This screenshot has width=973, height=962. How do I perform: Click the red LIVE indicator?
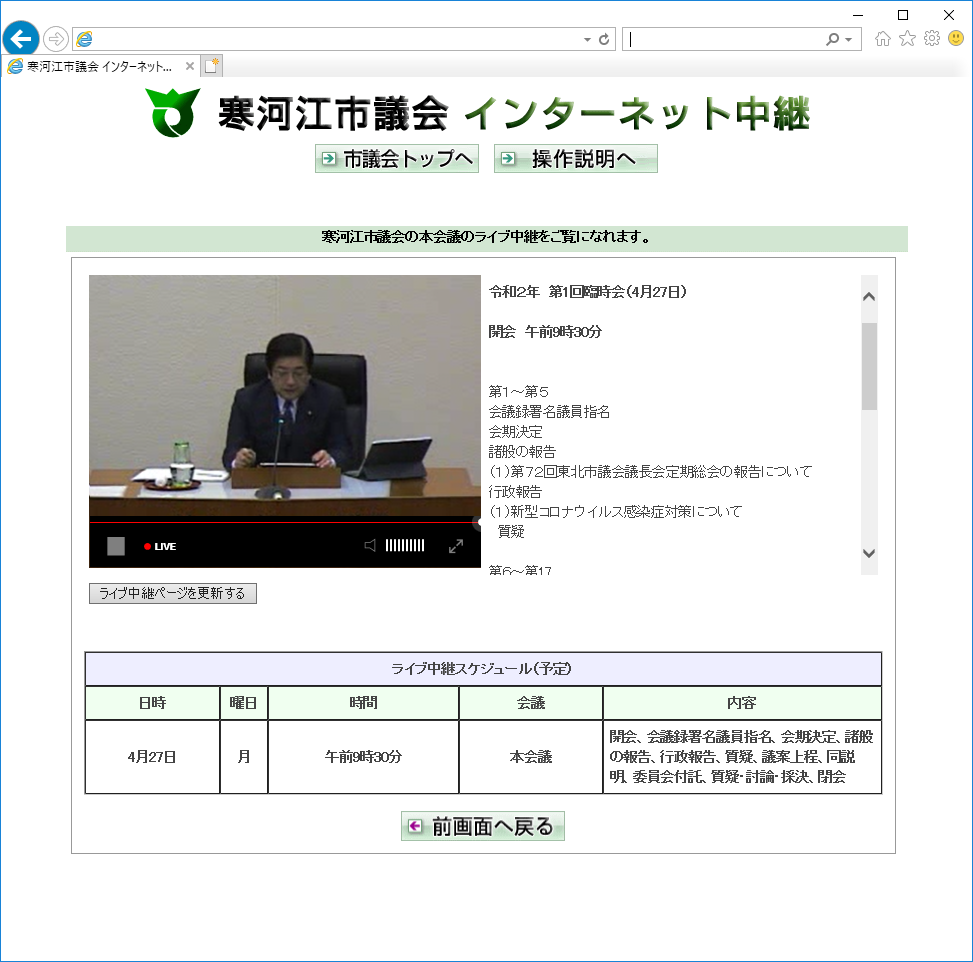(160, 546)
